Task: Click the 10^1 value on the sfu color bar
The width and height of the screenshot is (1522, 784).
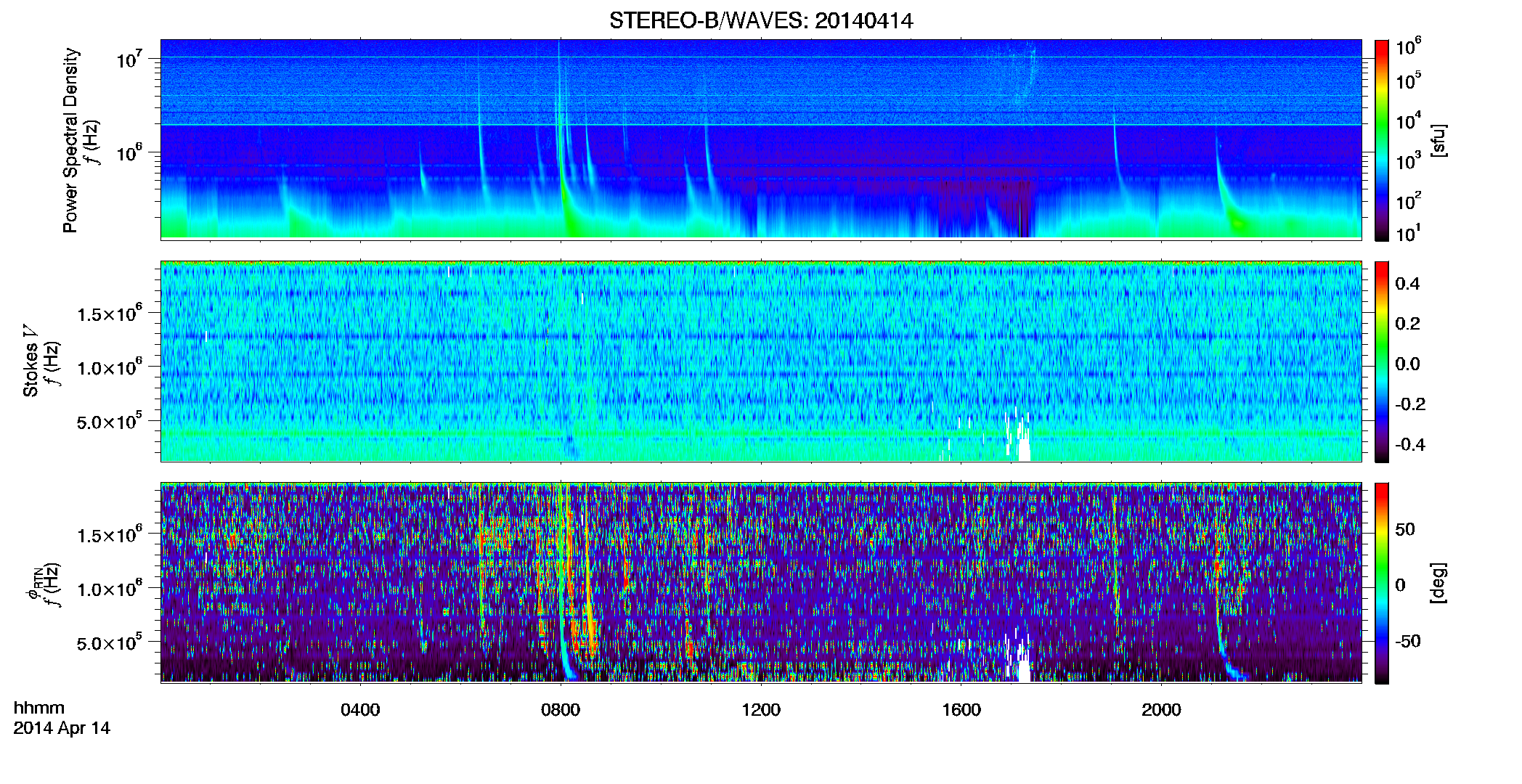Action: (1409, 233)
